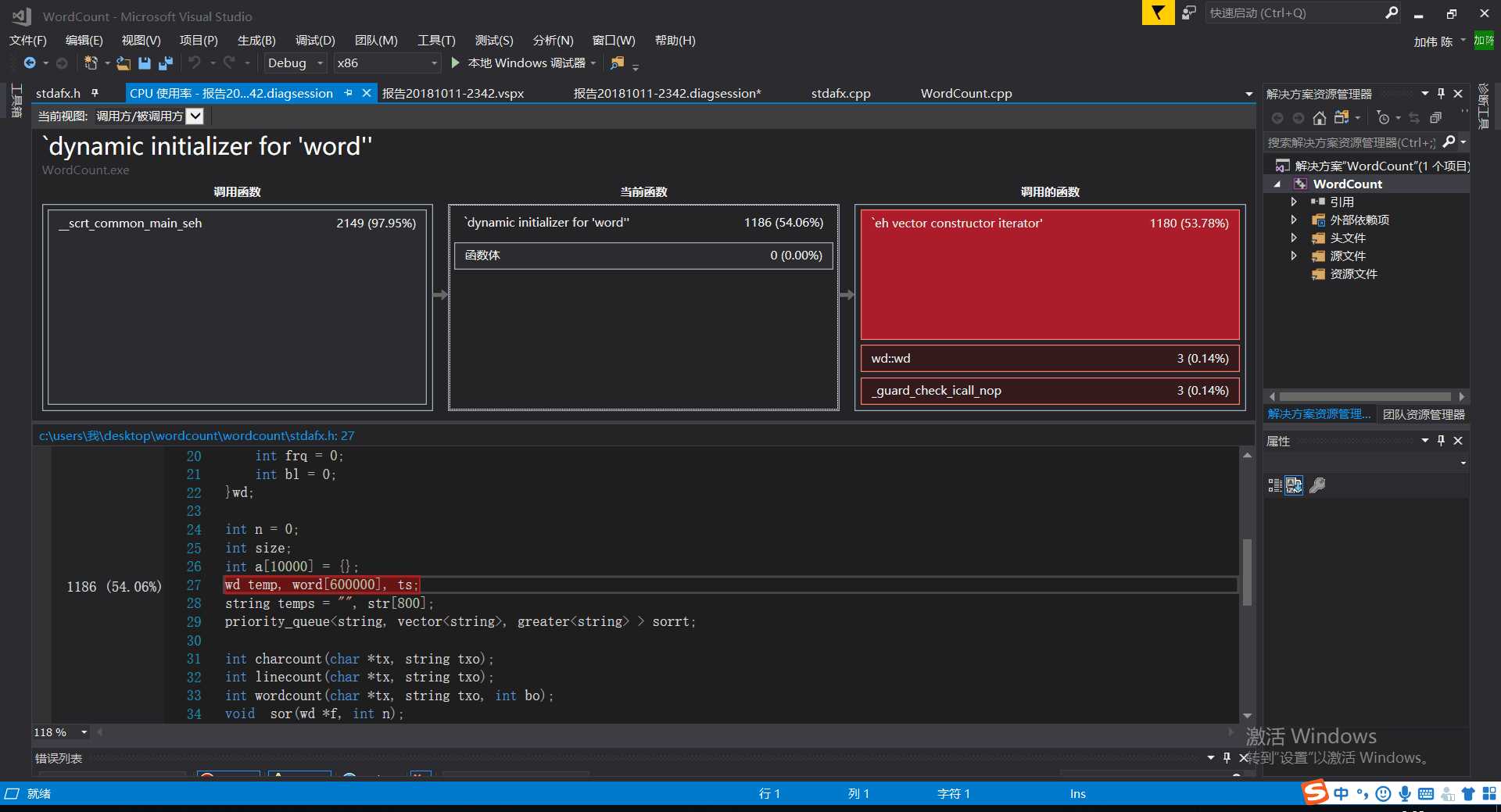This screenshot has width=1501, height=812.
Task: Click the code editor vertical scrollbar thumb
Action: tap(1248, 571)
